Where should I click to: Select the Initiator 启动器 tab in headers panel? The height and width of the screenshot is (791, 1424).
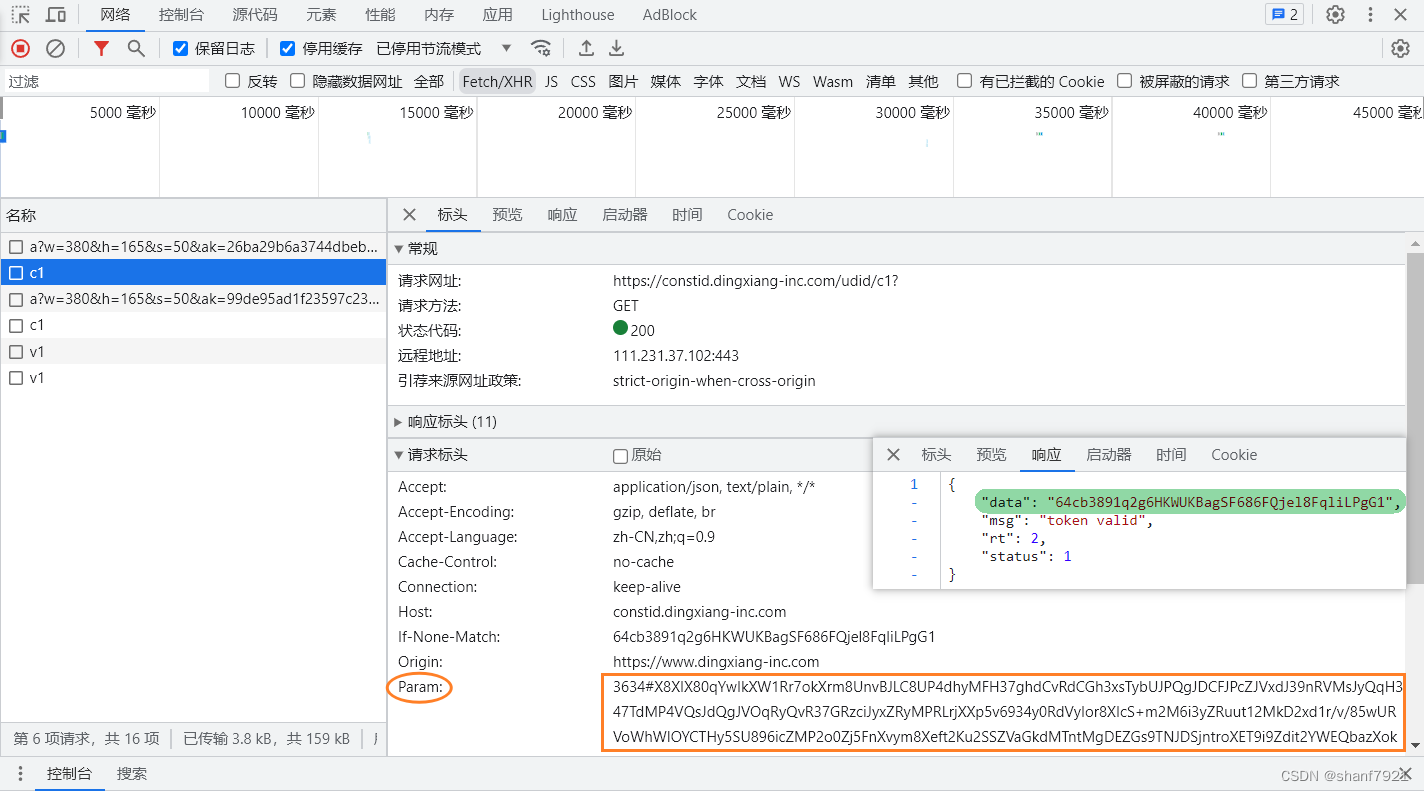click(625, 215)
